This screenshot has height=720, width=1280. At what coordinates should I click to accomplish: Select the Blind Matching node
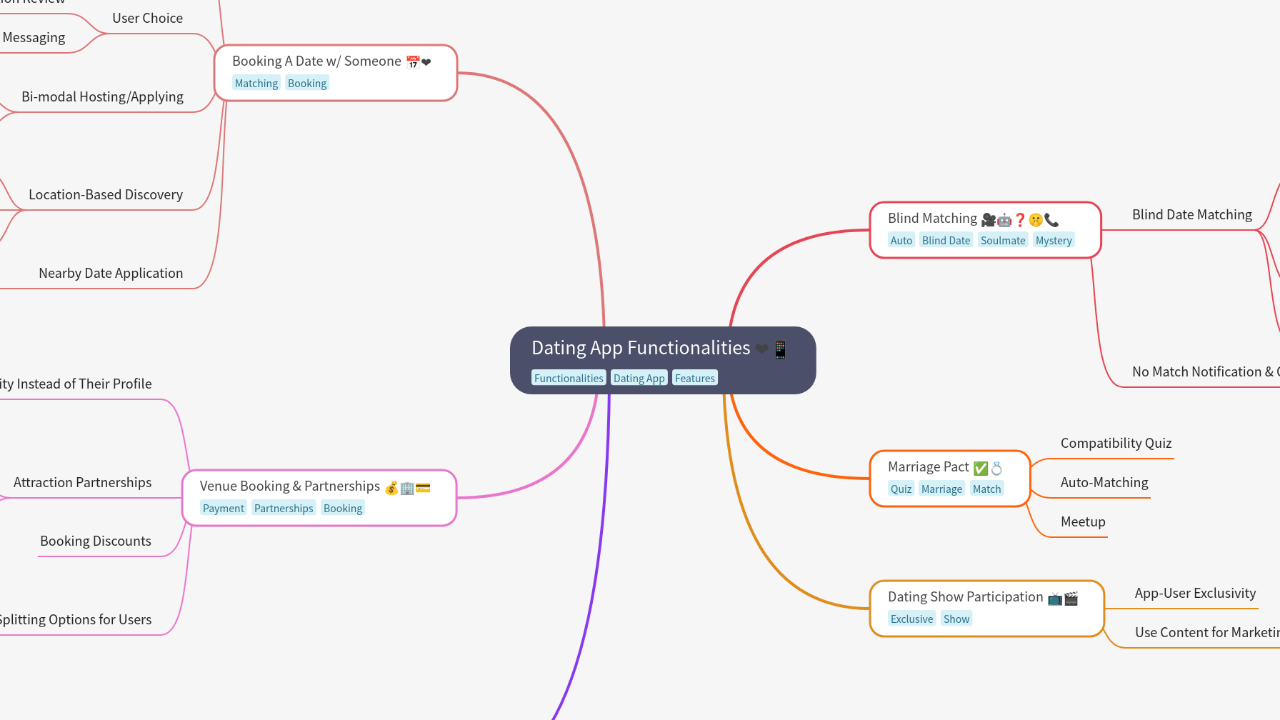click(x=985, y=229)
